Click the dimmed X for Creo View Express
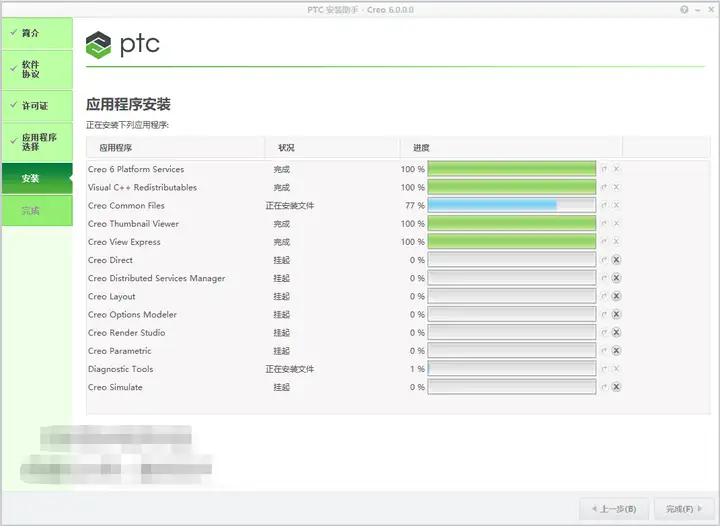This screenshot has width=720, height=526. [x=616, y=241]
